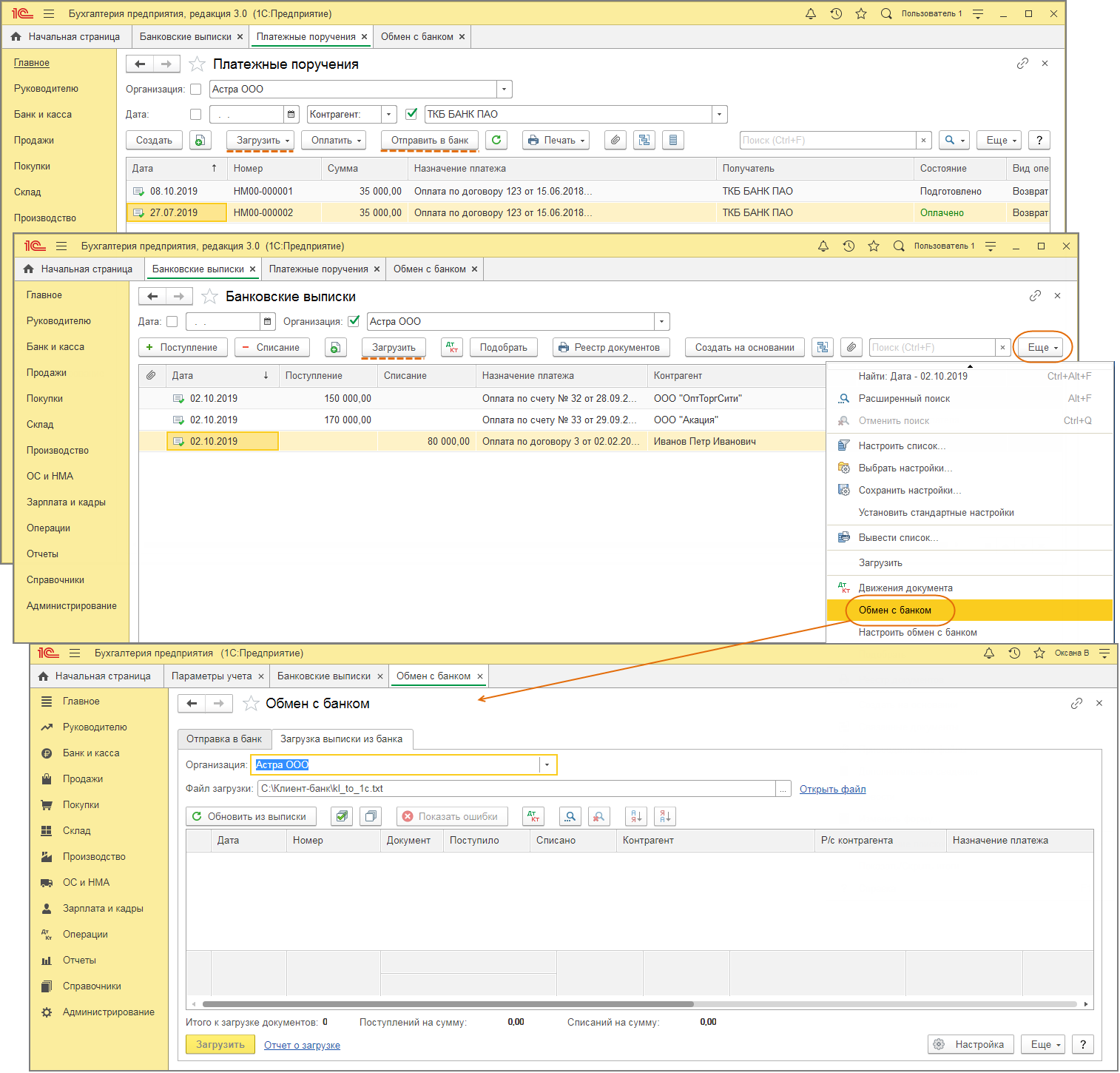Viewport: 1120px width, 1073px height.
Task: Uncheck Организация checkbox in Банковские выписки
Action: pyautogui.click(x=354, y=321)
